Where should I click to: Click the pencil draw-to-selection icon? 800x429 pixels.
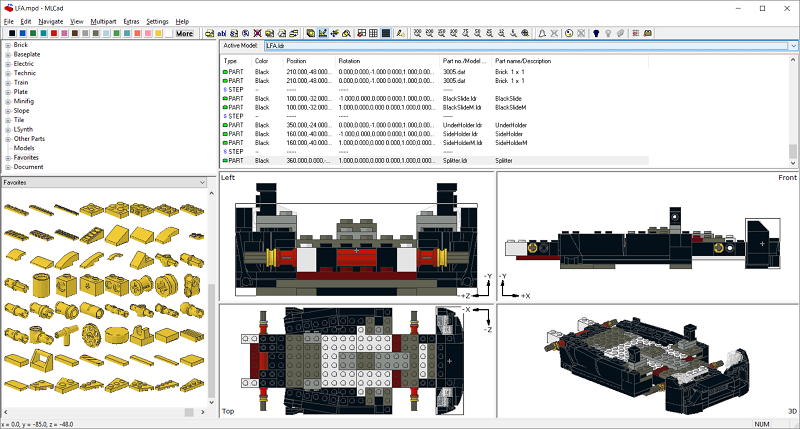point(401,33)
